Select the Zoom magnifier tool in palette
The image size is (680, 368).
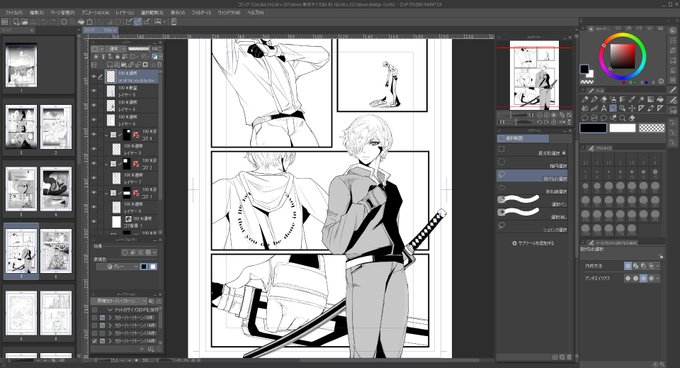622,117
